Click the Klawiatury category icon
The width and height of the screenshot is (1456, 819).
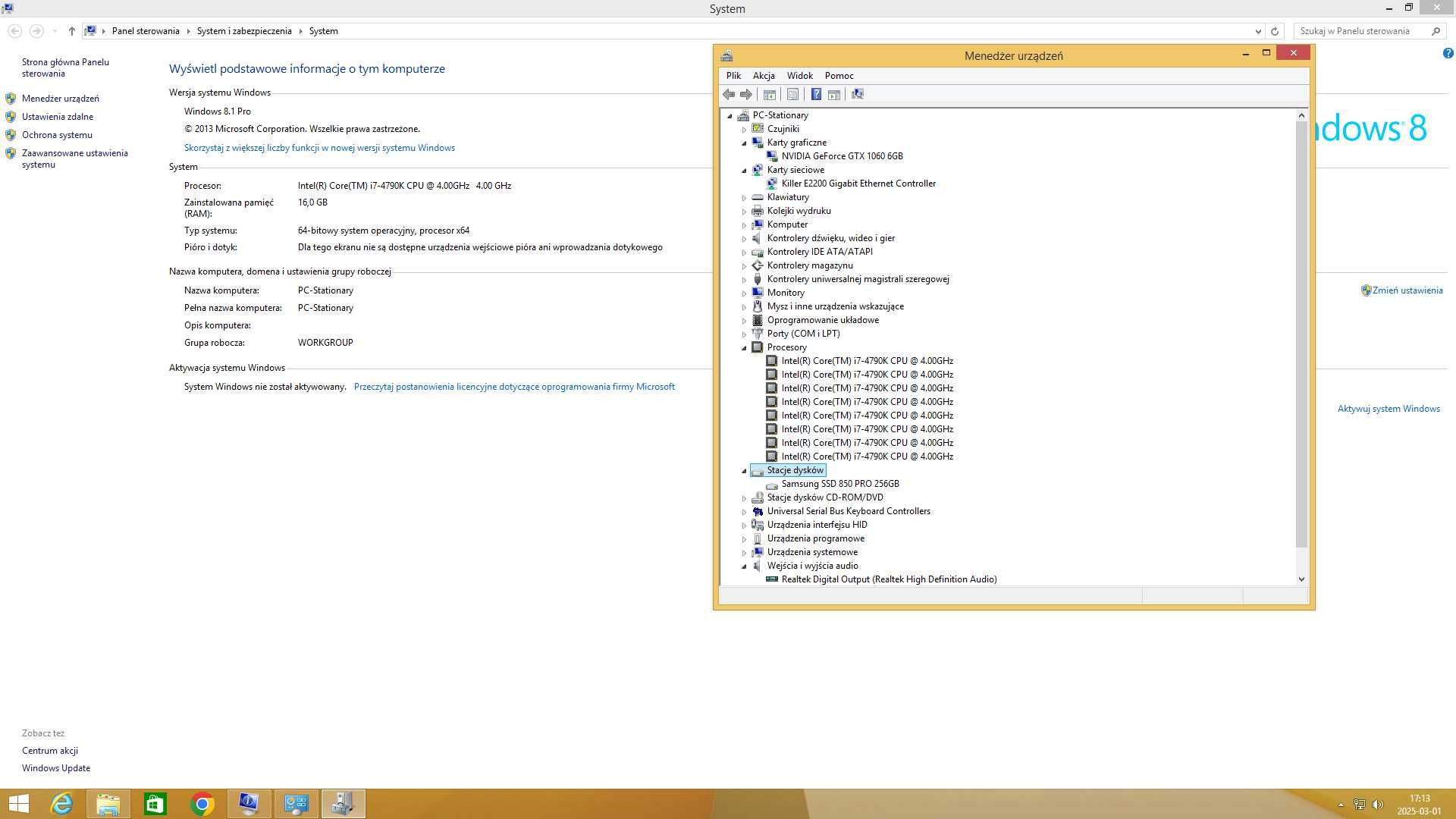[x=758, y=197]
